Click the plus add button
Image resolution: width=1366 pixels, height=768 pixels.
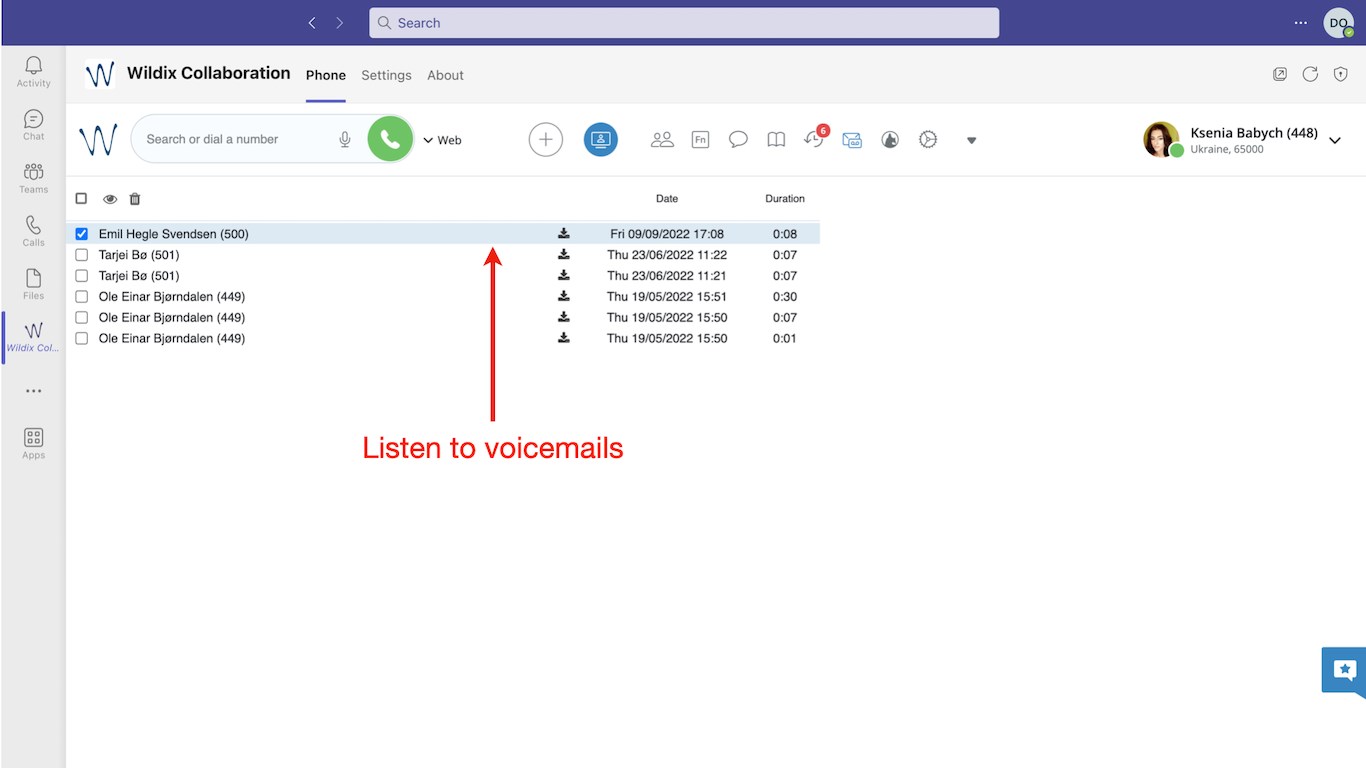545,140
